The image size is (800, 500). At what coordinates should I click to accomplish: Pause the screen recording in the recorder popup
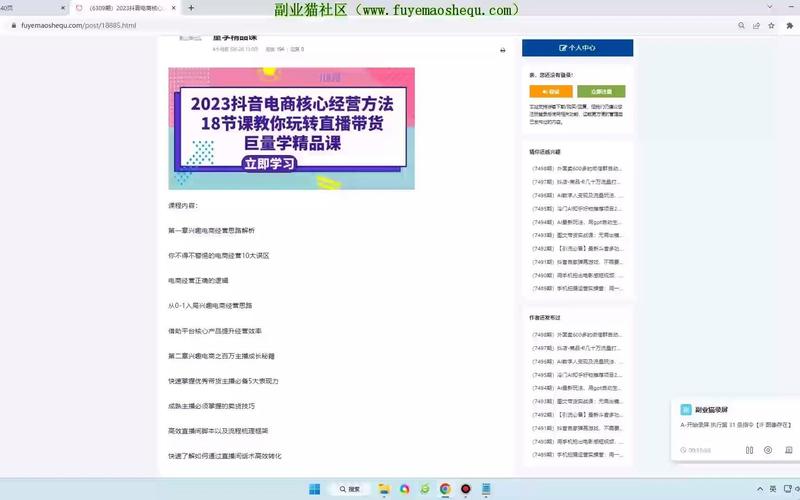coord(749,450)
